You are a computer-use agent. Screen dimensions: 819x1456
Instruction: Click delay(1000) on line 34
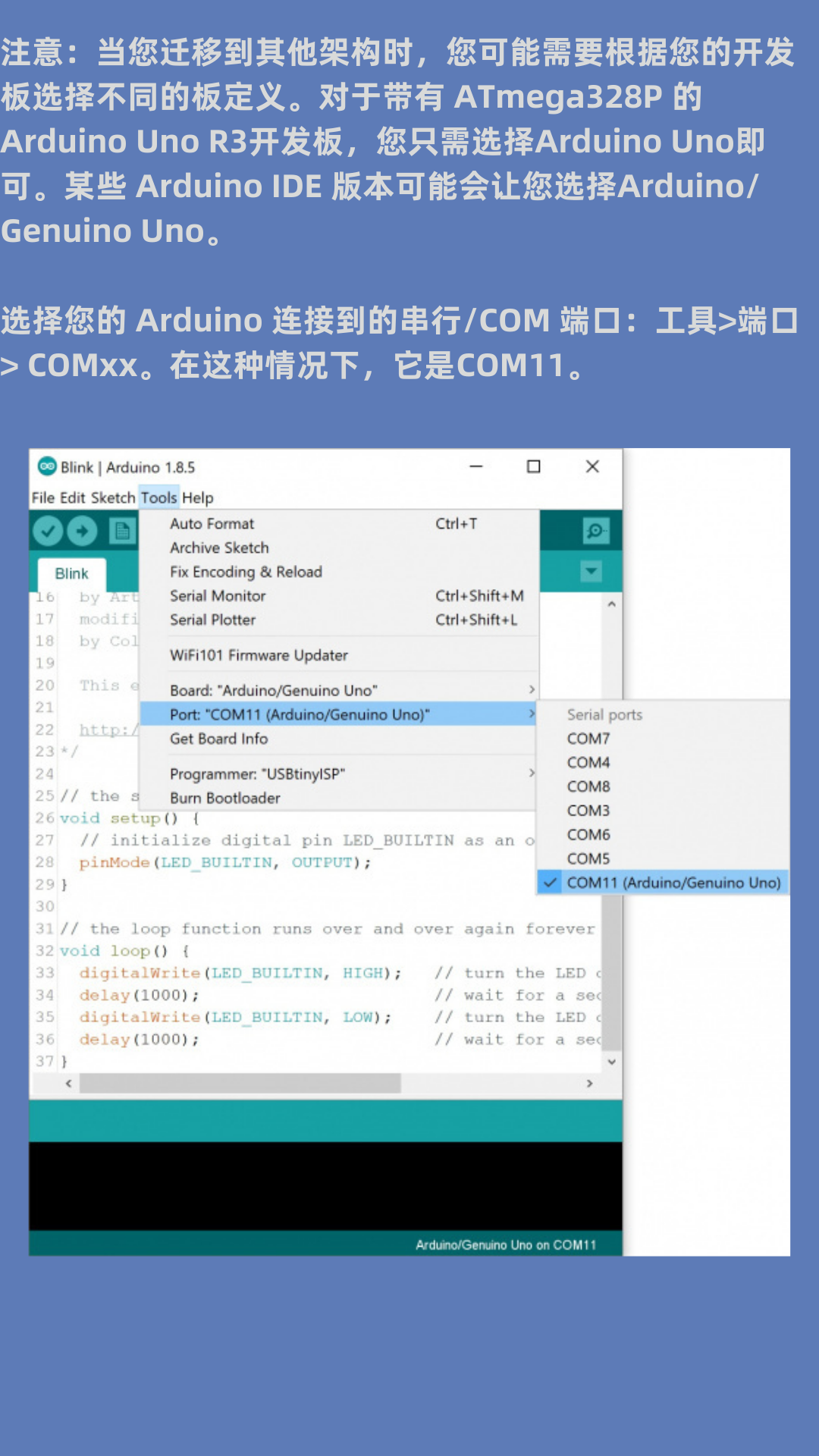[x=139, y=995]
